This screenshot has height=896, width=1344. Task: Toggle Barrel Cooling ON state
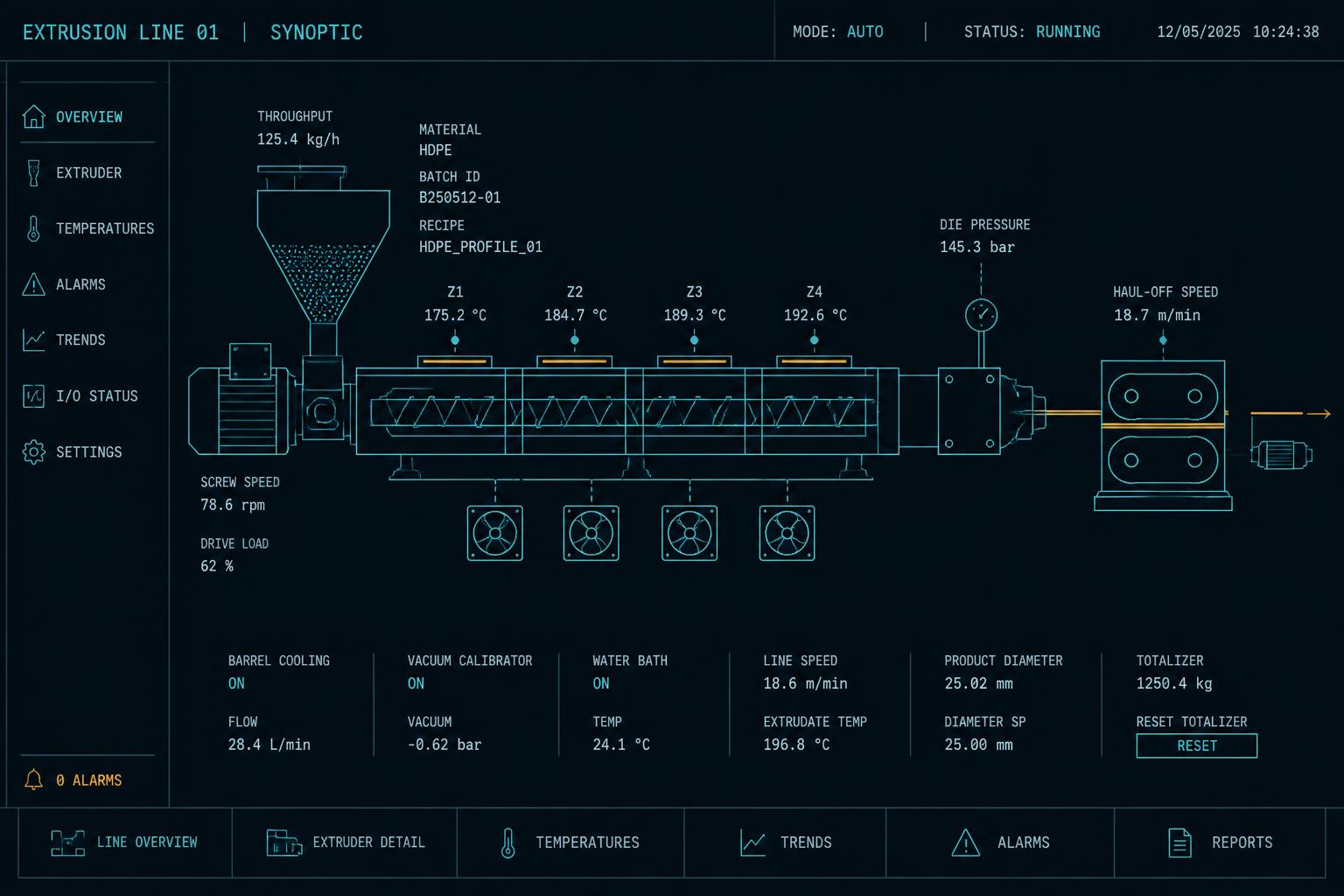(x=236, y=683)
